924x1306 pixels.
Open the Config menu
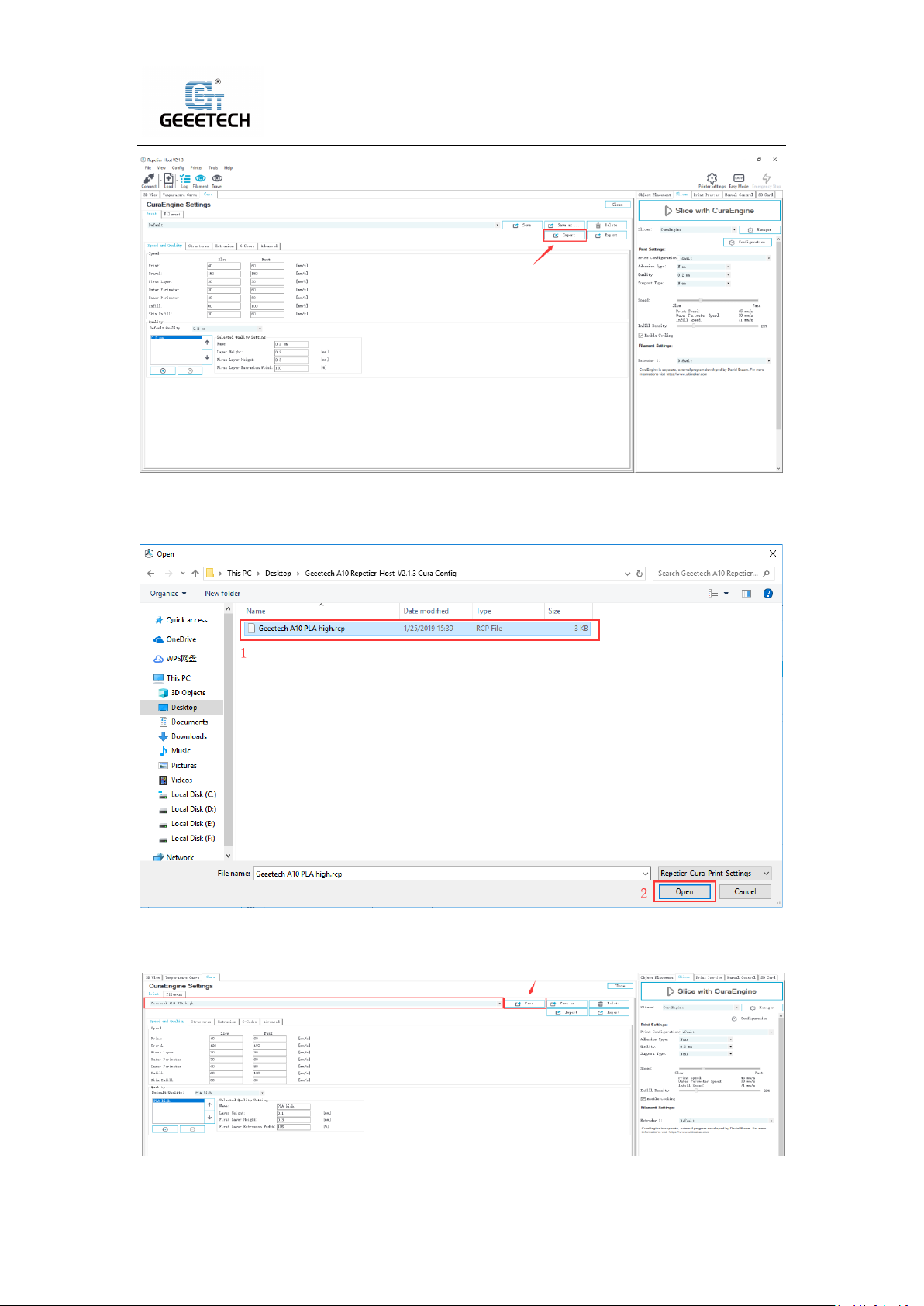[178, 167]
